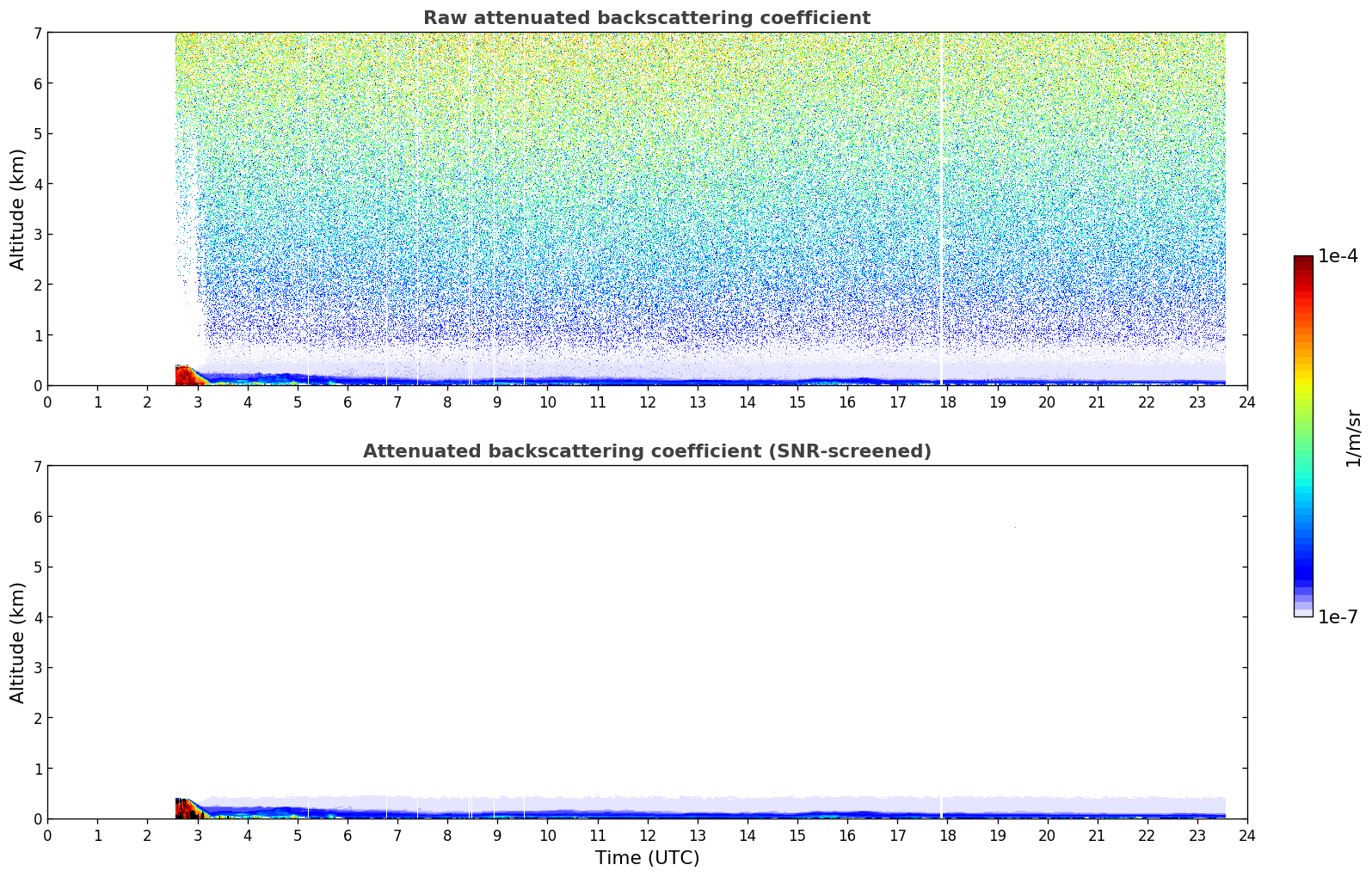The height and width of the screenshot is (877, 1372).
Task: Click altitude 7 tick label on top plot
Action: coord(37,33)
